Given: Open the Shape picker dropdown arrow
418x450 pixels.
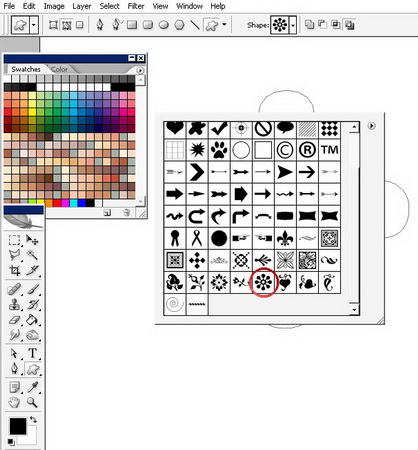Looking at the screenshot, I should (293, 25).
